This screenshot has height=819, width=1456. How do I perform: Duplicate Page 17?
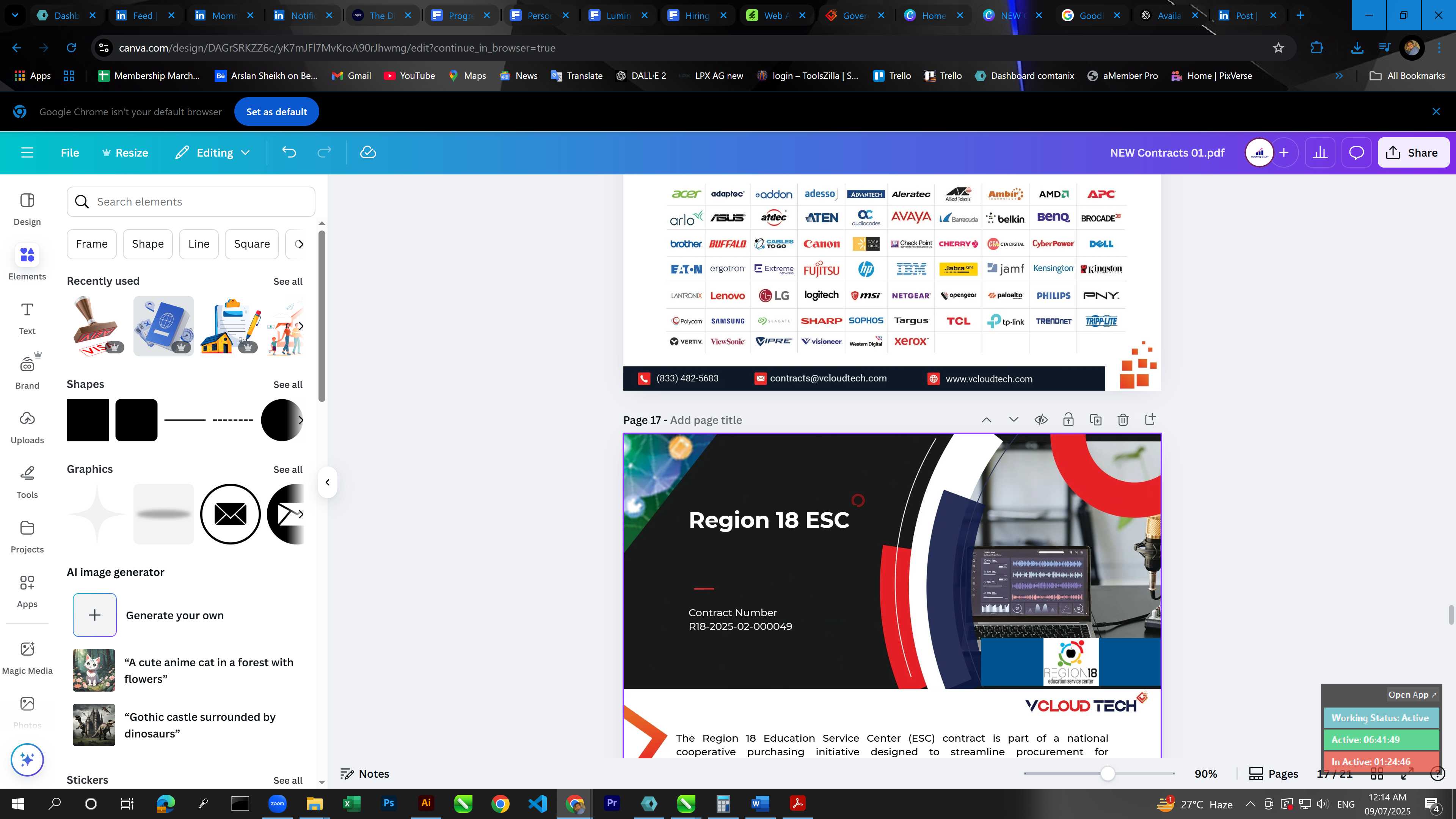(1095, 419)
